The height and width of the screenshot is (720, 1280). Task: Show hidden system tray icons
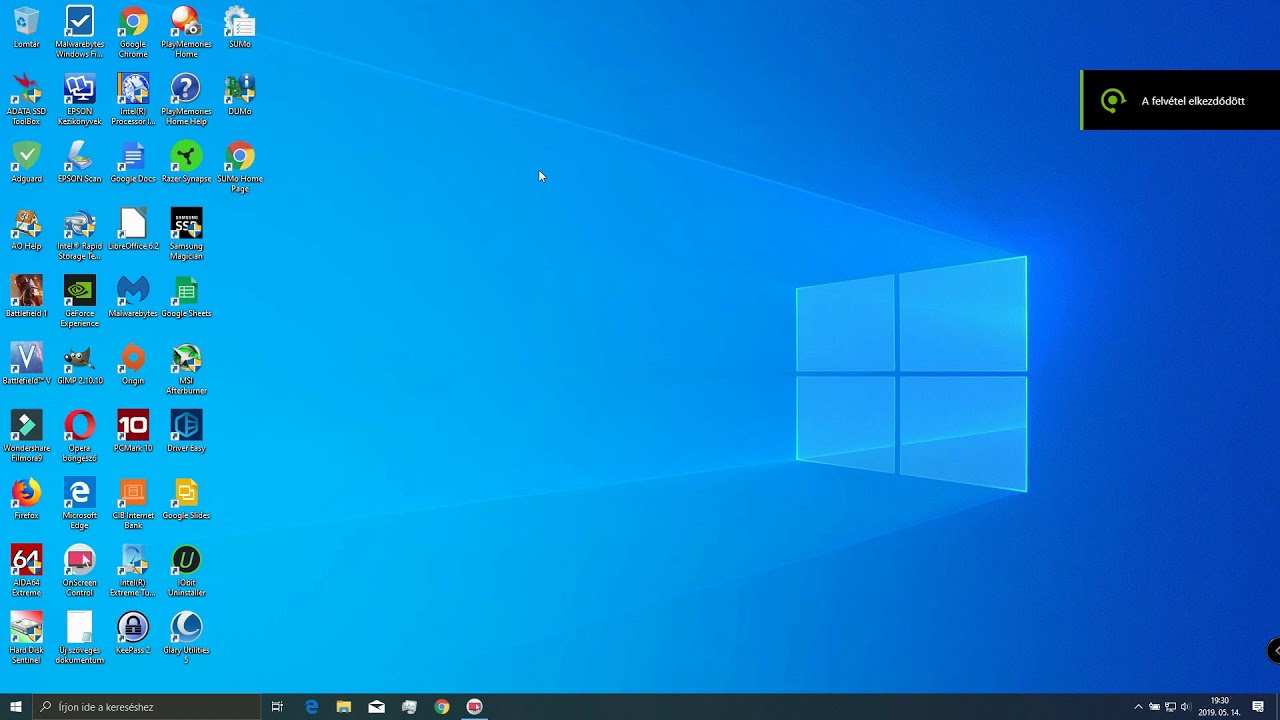click(1138, 707)
